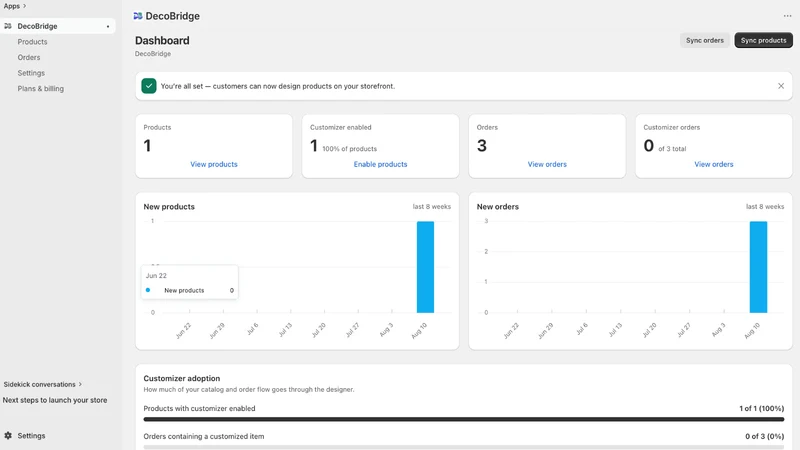Click the DecoBridge logo icon in header
The height and width of the screenshot is (450, 800).
pyautogui.click(x=138, y=16)
